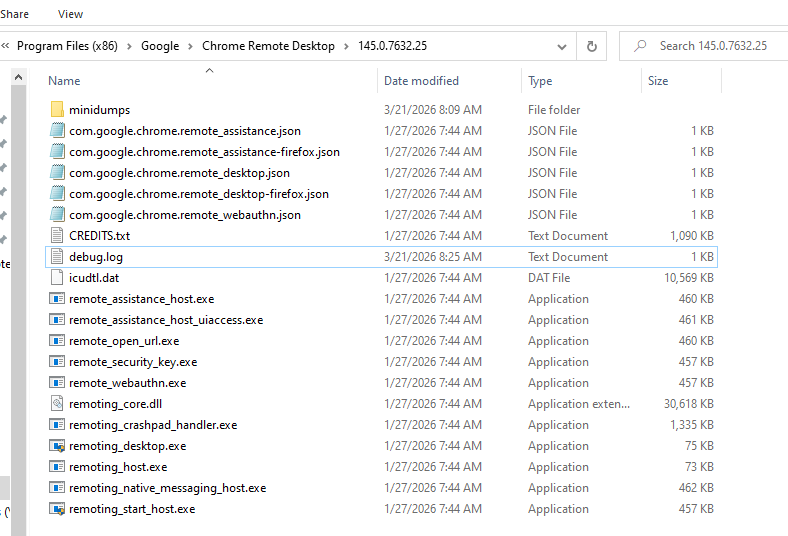Screen dimensions: 788x536
Task: Click the remote_assistance_host_uiaccess.exe icon
Action: [57, 320]
